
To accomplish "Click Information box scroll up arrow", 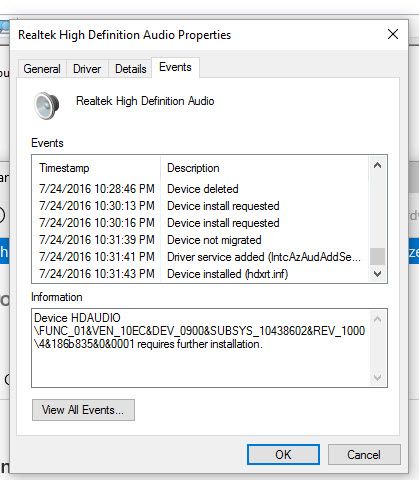I will [378, 320].
